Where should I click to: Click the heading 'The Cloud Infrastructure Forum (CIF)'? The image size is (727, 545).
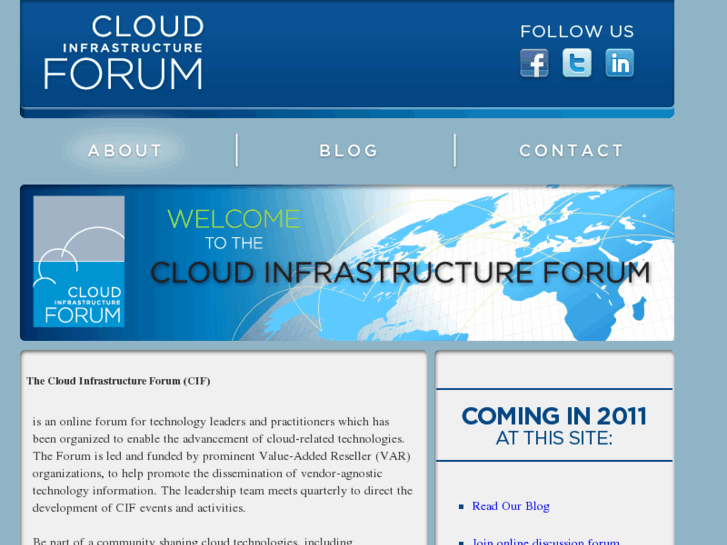[118, 381]
